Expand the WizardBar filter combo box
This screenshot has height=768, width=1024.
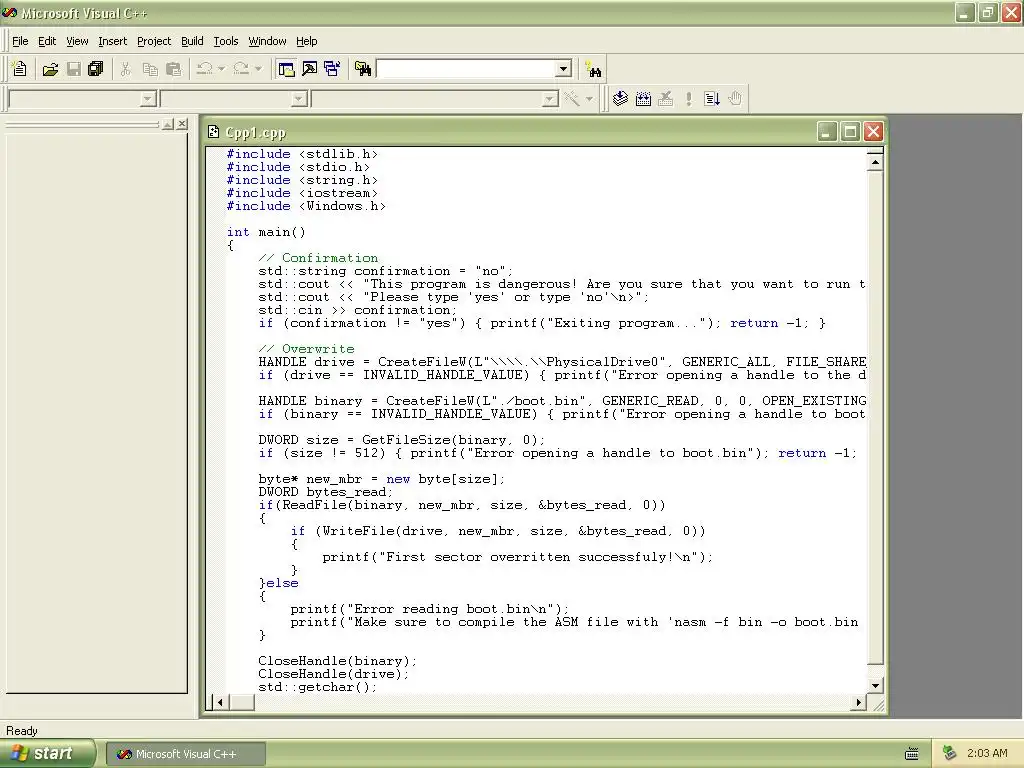click(299, 99)
